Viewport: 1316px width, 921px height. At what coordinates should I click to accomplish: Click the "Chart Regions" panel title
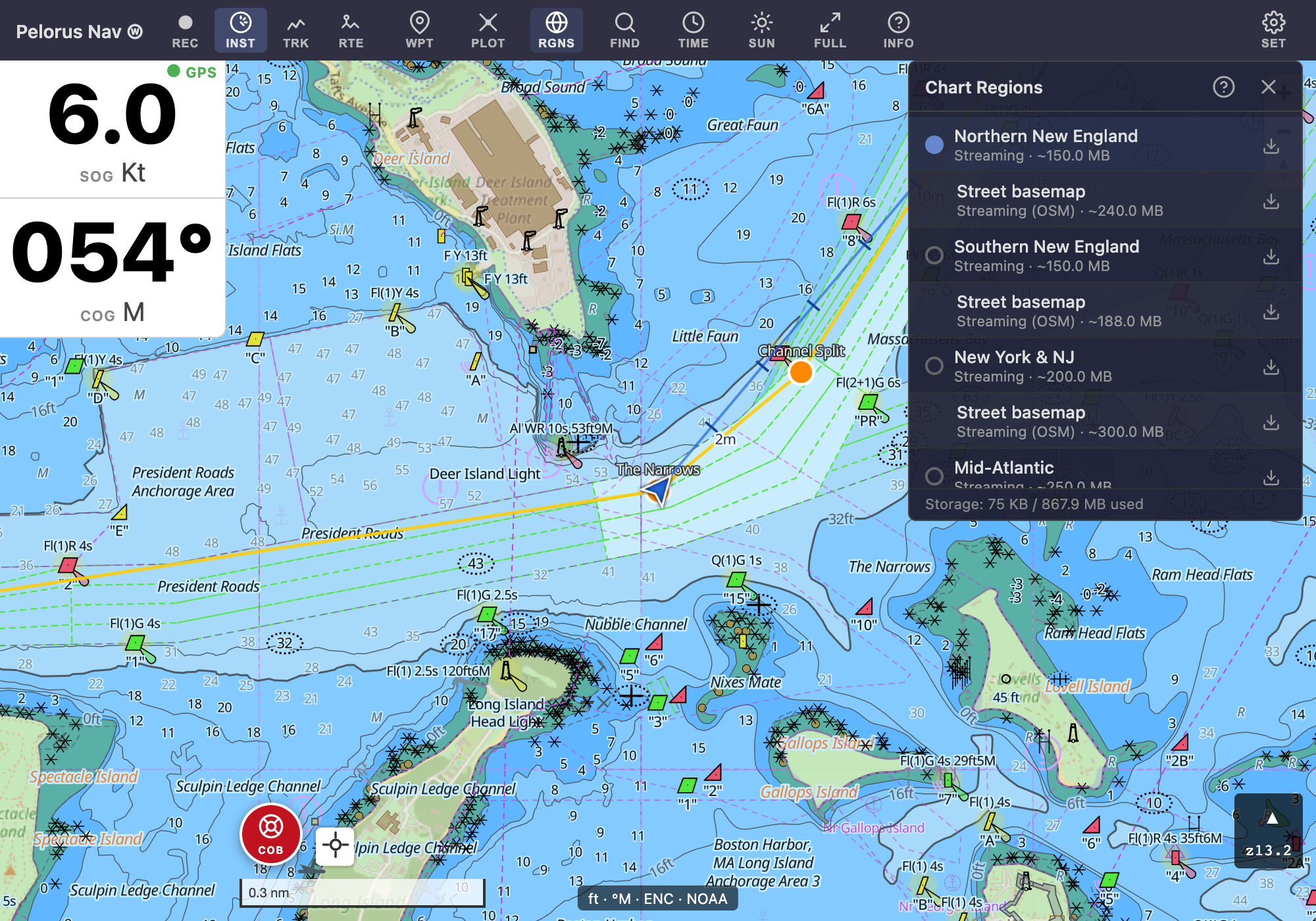click(x=984, y=87)
